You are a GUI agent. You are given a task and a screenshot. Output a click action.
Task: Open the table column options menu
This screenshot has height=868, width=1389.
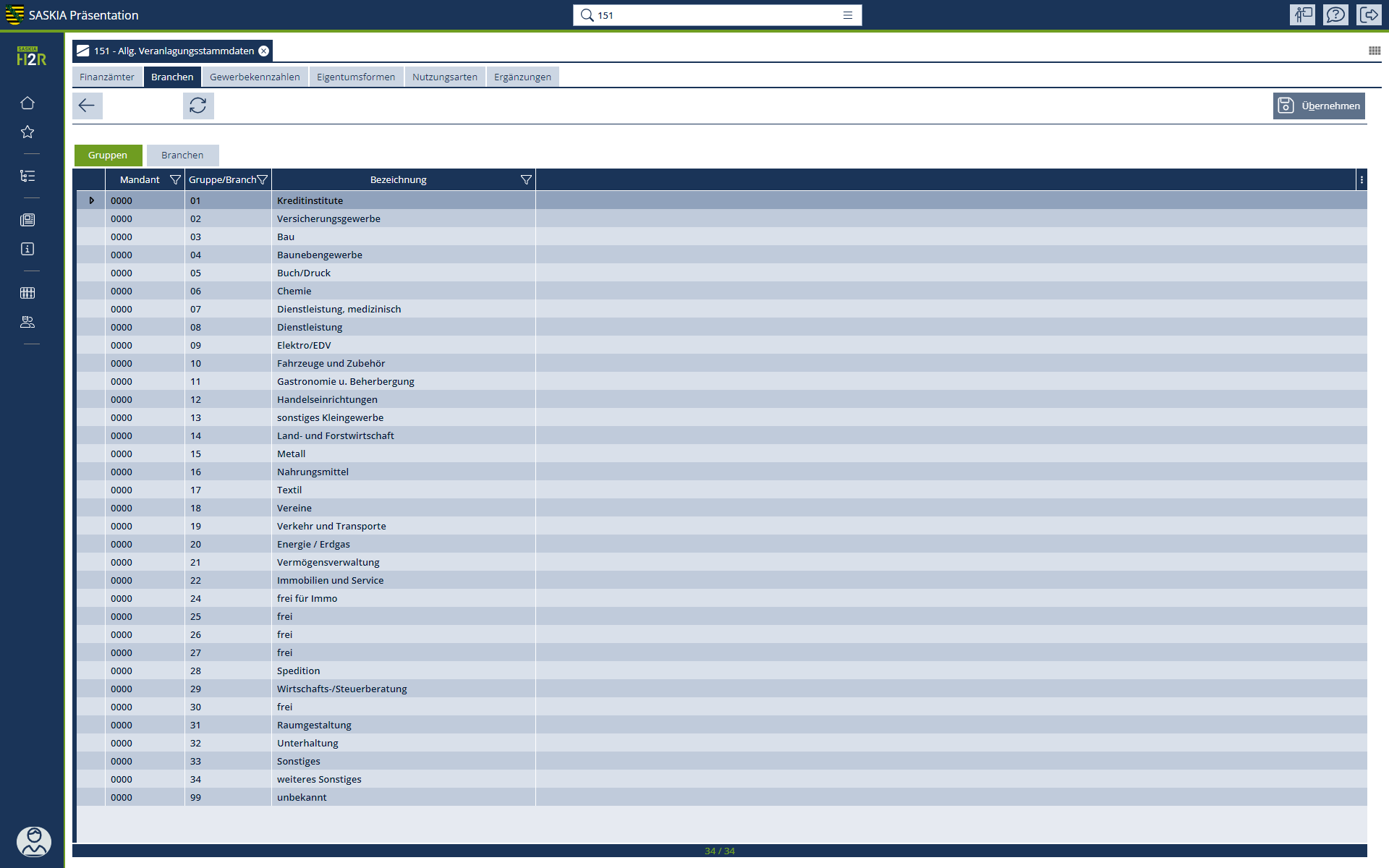click(x=1362, y=179)
